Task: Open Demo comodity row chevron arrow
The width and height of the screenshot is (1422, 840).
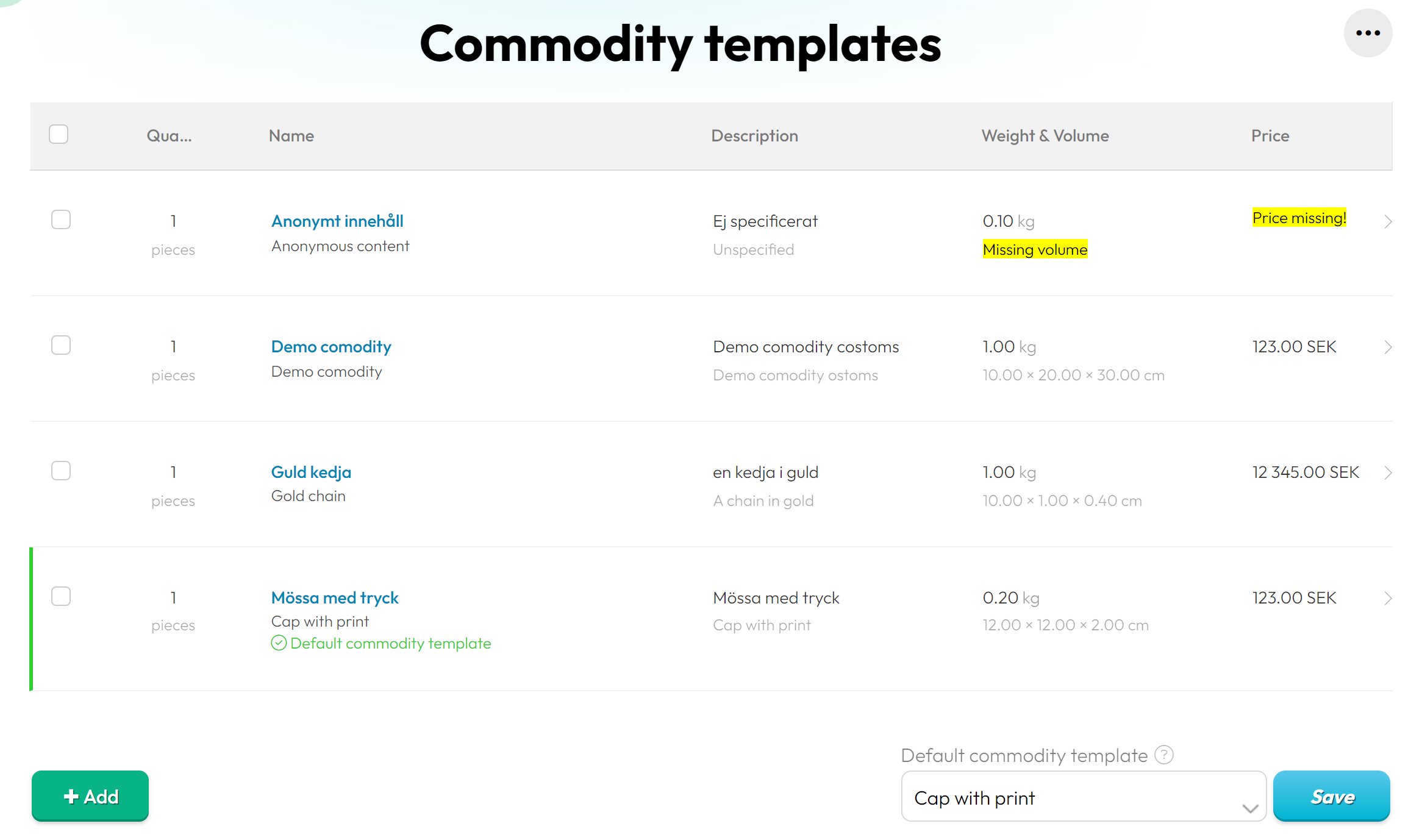Action: [1388, 347]
